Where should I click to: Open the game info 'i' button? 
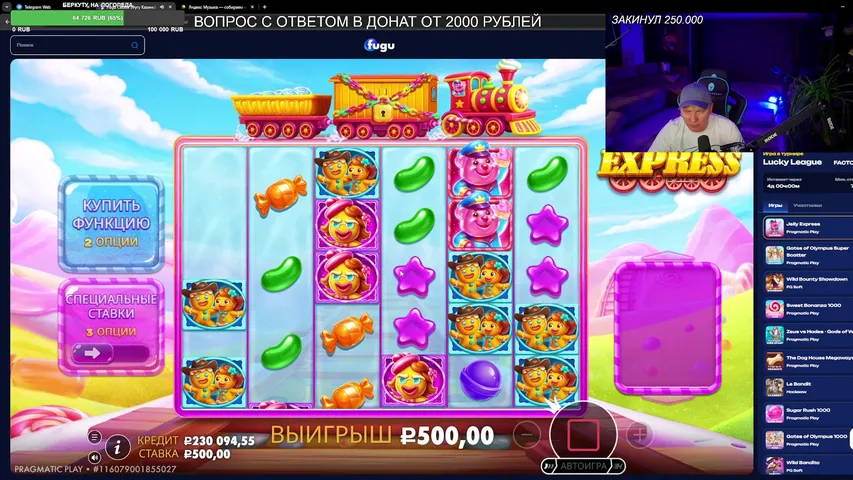pos(117,447)
